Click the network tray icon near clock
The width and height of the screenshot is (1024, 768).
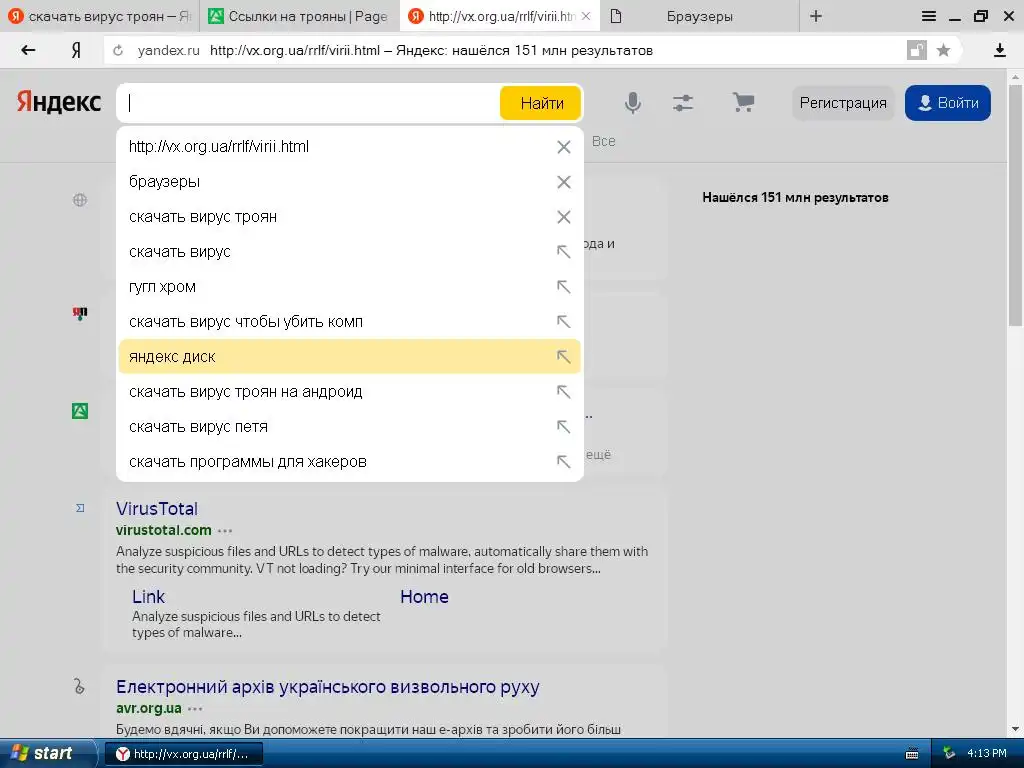[948, 753]
